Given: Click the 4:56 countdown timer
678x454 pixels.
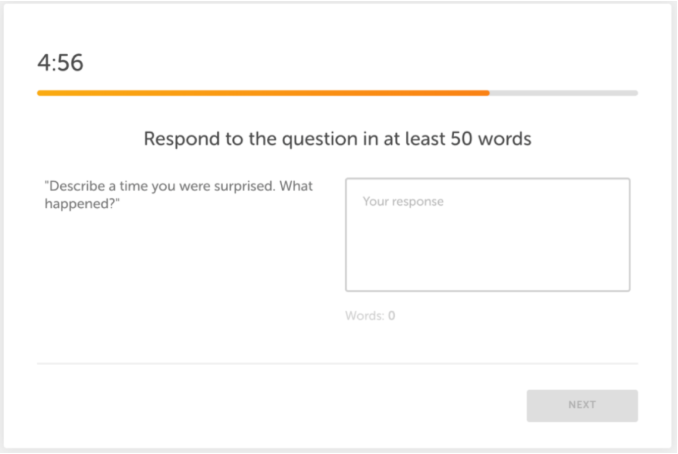Looking at the screenshot, I should click(x=61, y=63).
